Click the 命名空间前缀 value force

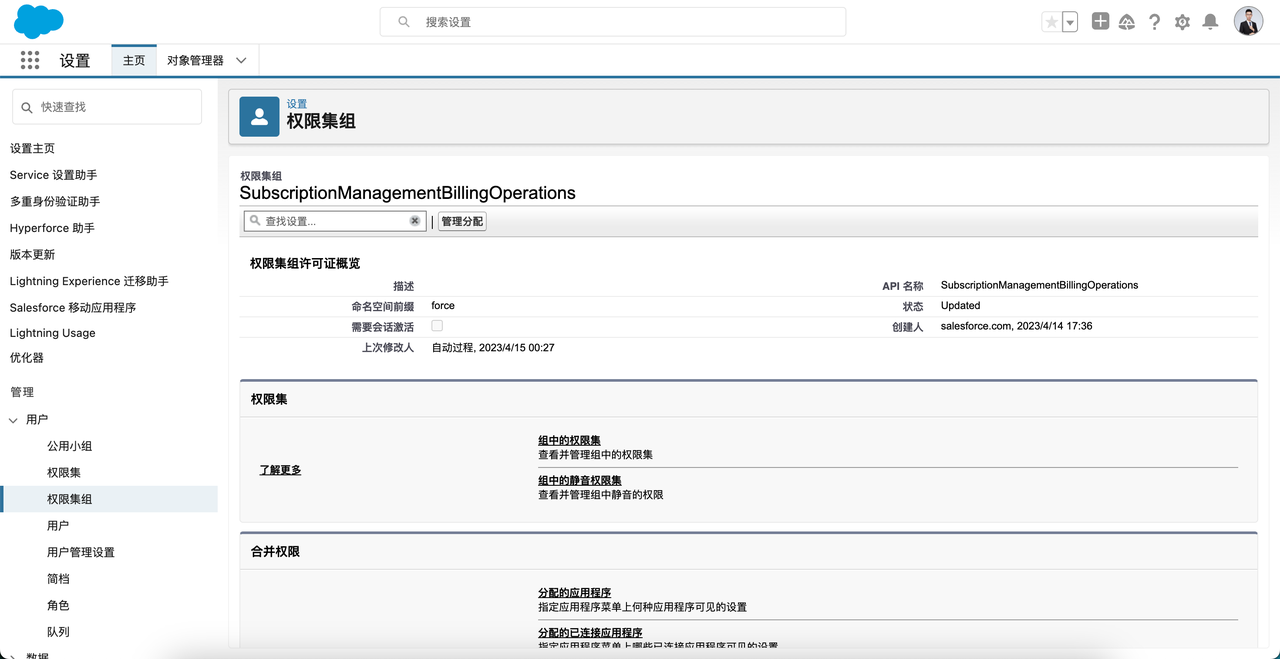443,305
